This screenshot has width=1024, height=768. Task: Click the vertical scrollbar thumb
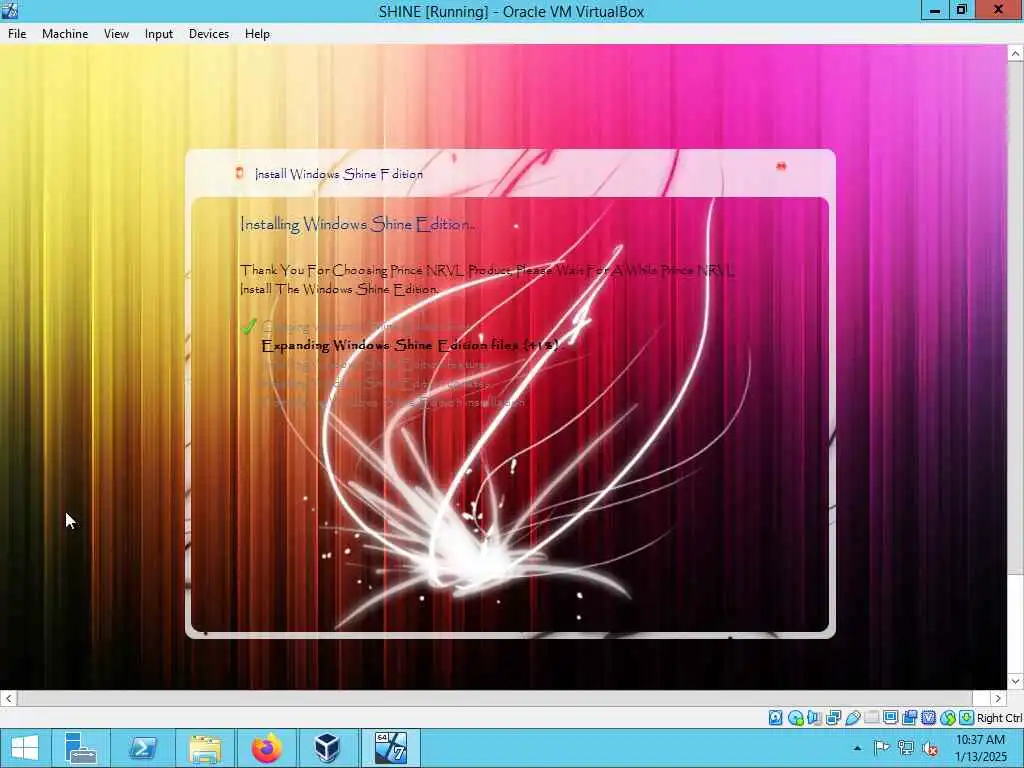[1015, 319]
